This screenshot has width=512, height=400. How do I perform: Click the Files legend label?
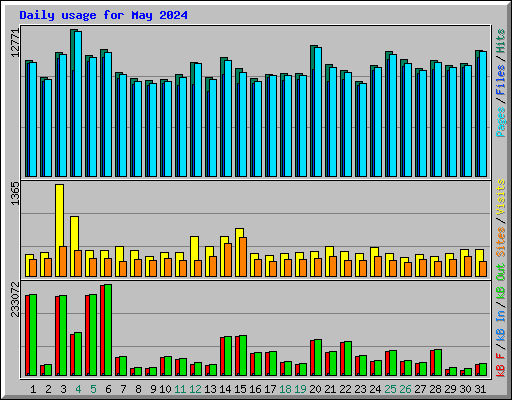point(501,80)
